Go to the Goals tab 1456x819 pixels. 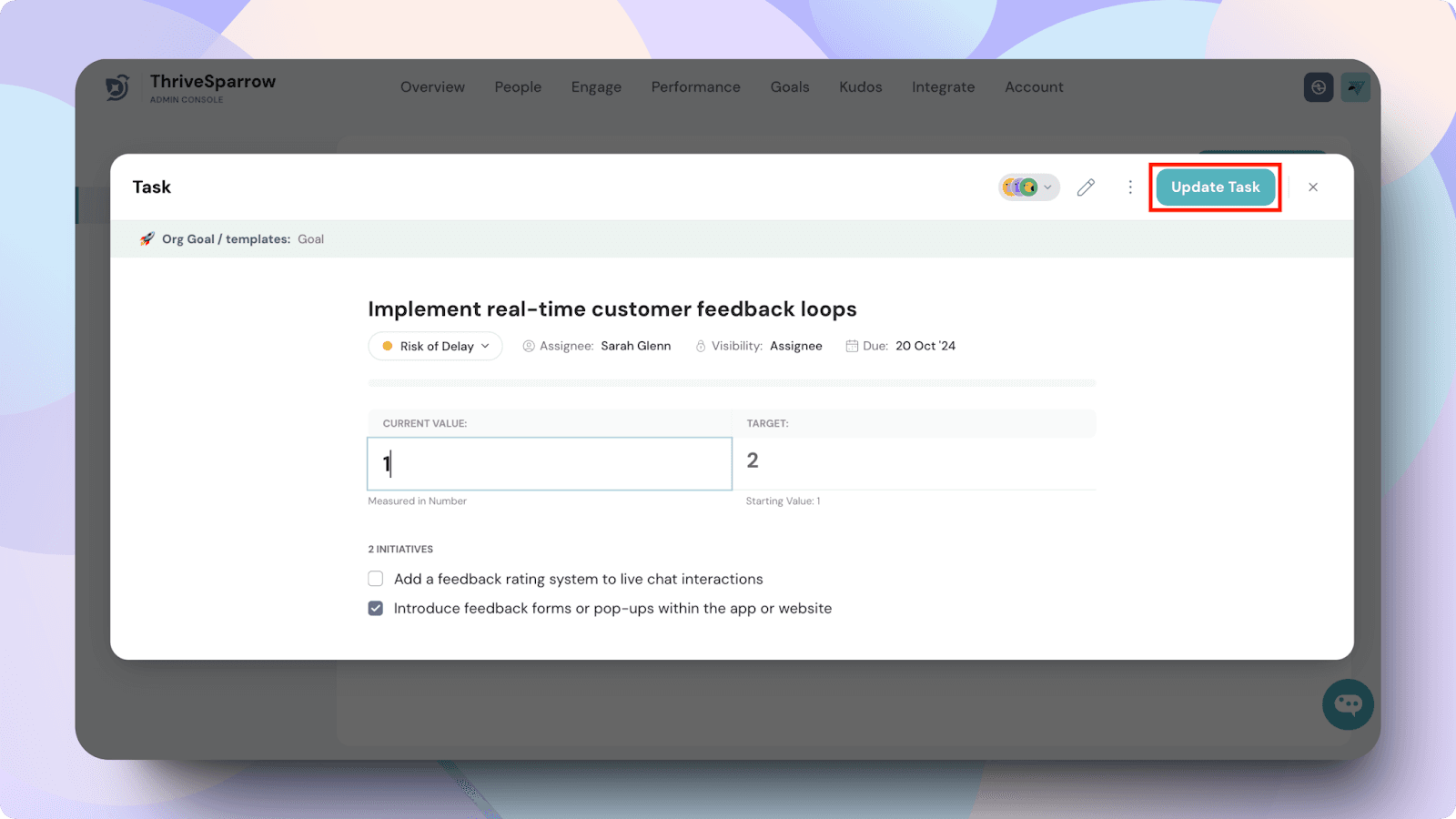click(x=789, y=87)
